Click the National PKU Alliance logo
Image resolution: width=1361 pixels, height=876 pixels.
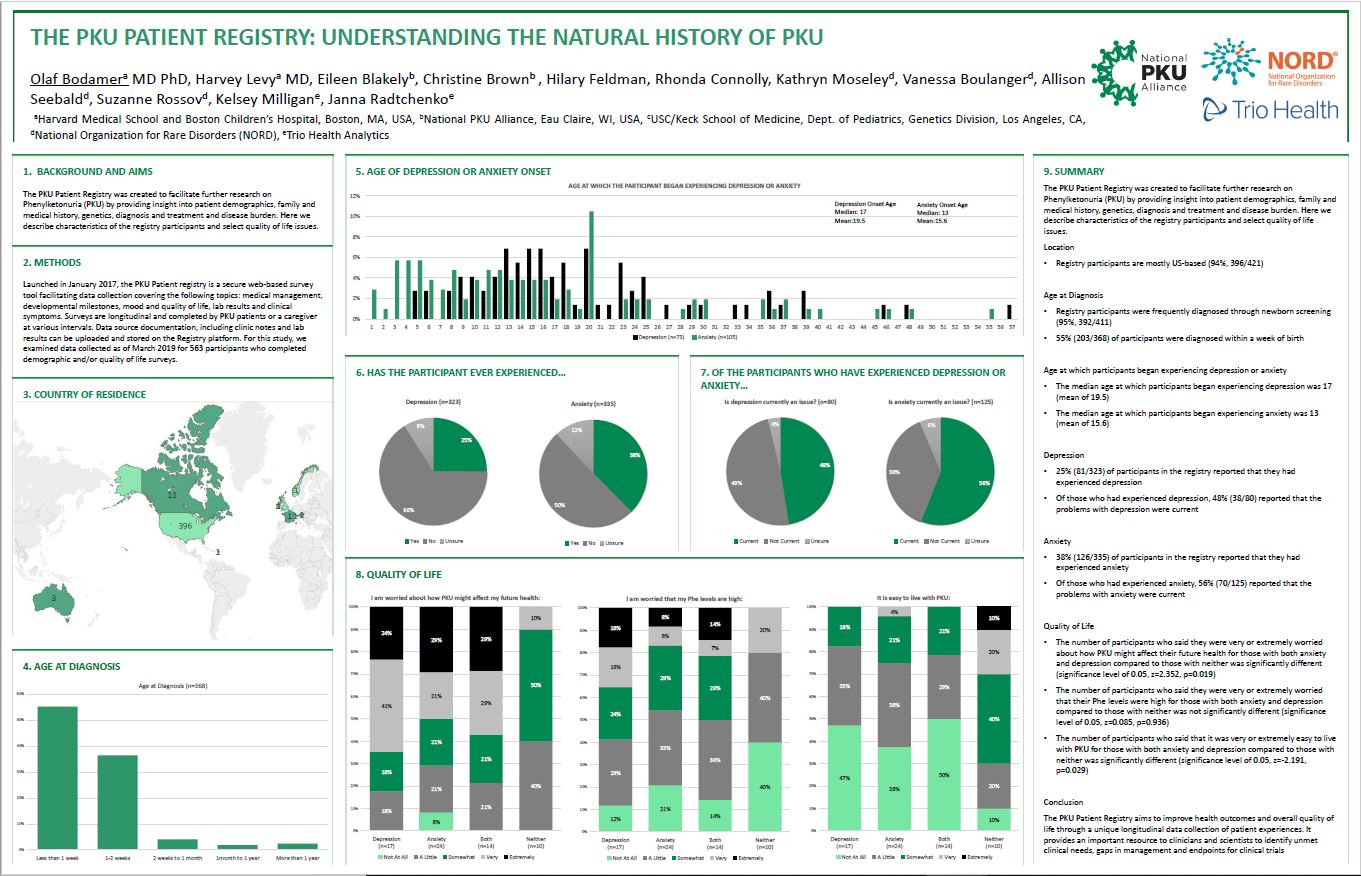1140,73
